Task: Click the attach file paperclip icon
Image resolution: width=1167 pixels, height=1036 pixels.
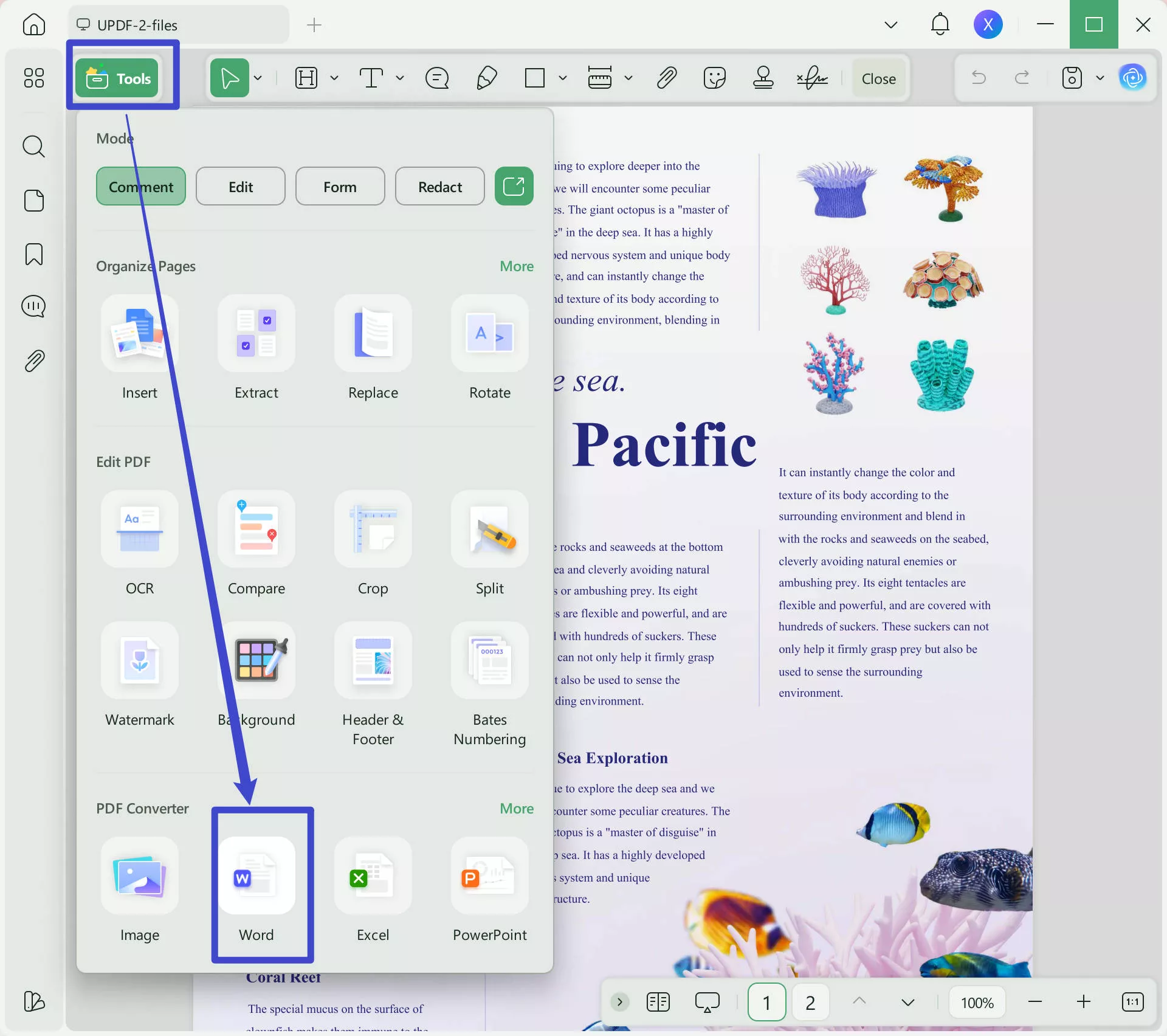Action: coord(666,78)
